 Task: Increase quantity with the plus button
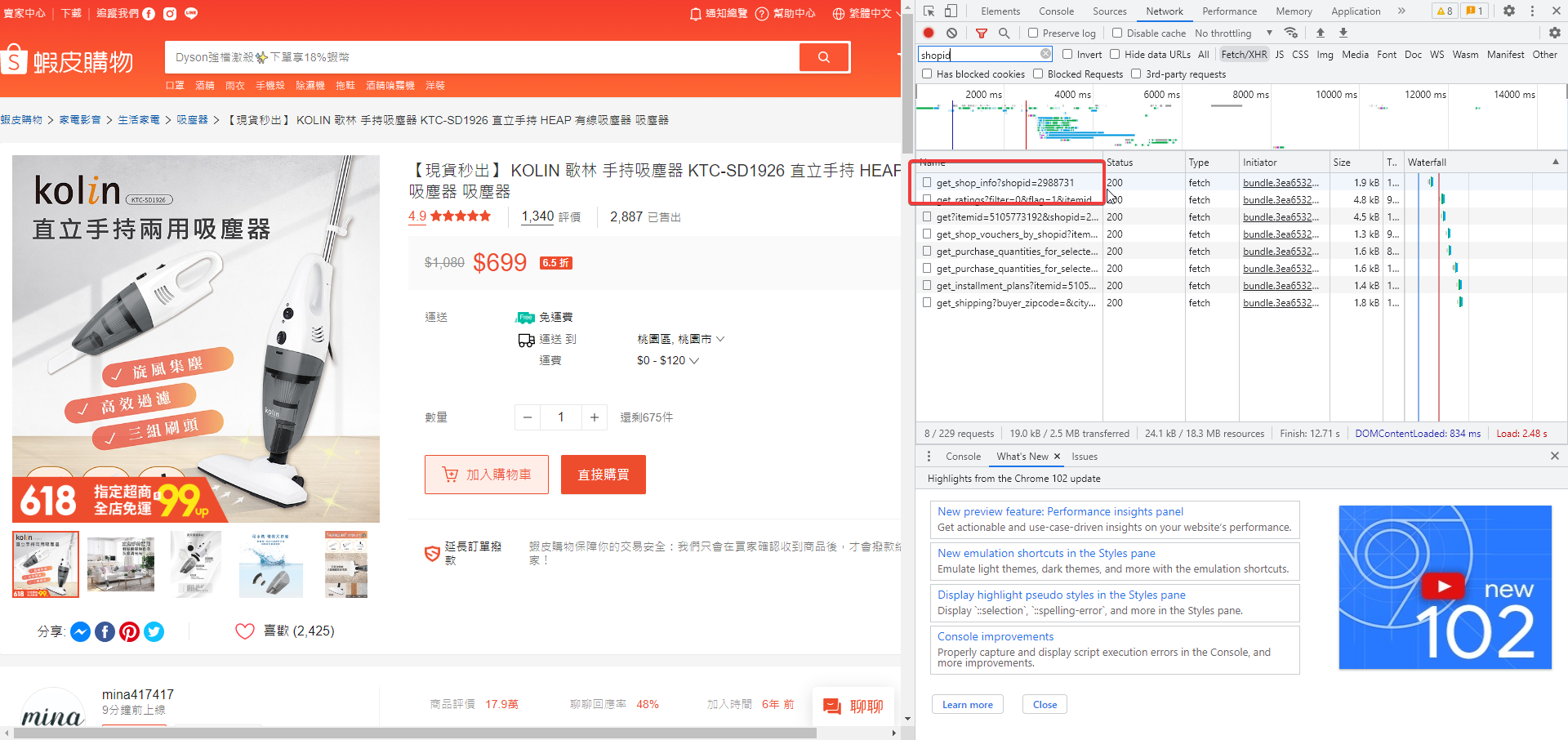[595, 417]
